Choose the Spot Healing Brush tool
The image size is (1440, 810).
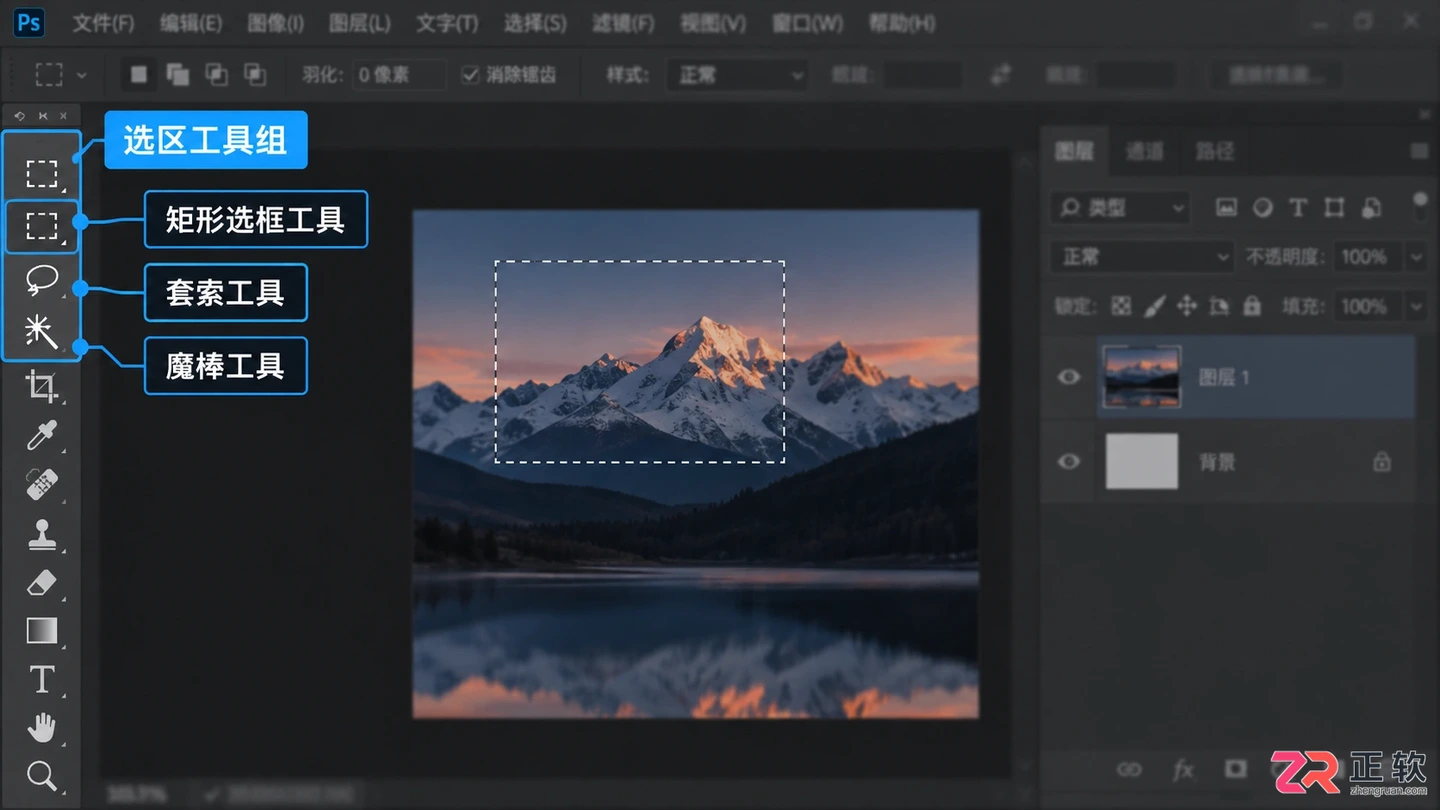(41, 485)
